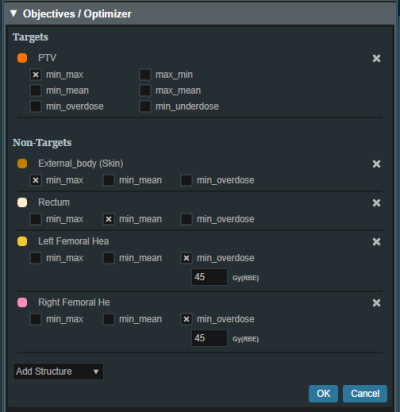Click the OK button
Screen dimensions: 400x412
pyautogui.click(x=323, y=394)
